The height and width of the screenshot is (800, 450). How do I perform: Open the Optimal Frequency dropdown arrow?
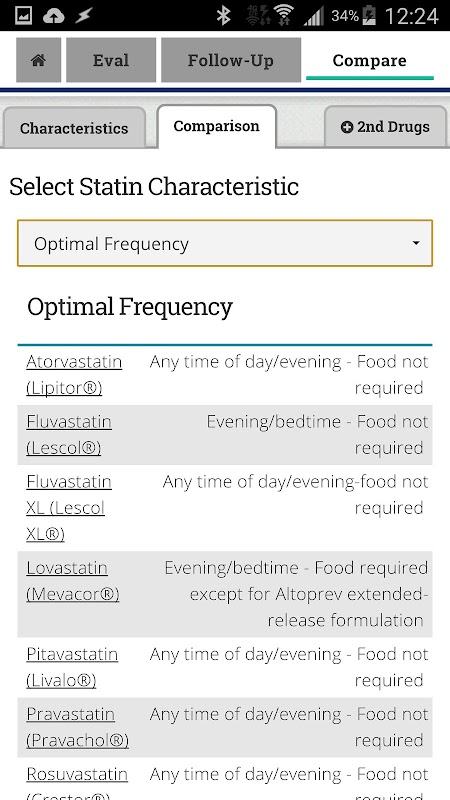pyautogui.click(x=416, y=243)
